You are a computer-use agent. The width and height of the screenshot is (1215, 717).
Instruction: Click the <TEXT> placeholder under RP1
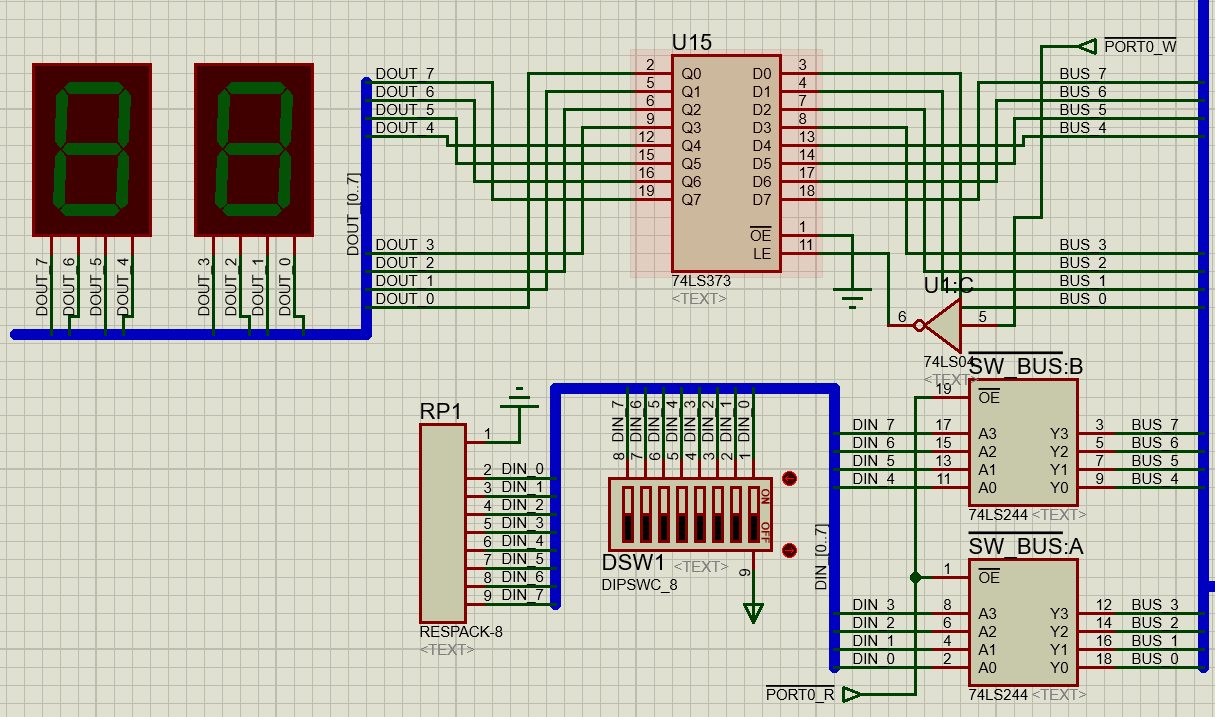click(448, 649)
